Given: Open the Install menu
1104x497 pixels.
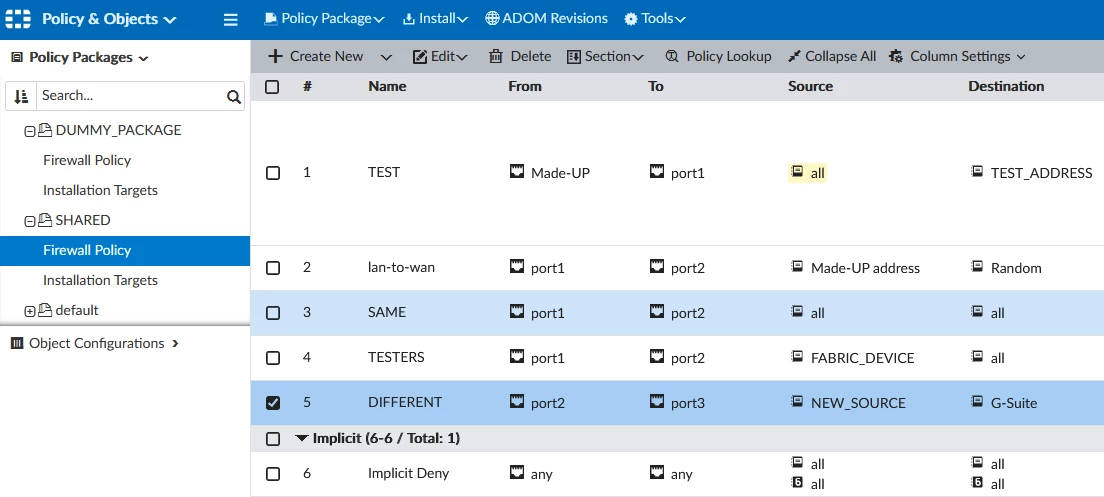Looking at the screenshot, I should pyautogui.click(x=435, y=19).
